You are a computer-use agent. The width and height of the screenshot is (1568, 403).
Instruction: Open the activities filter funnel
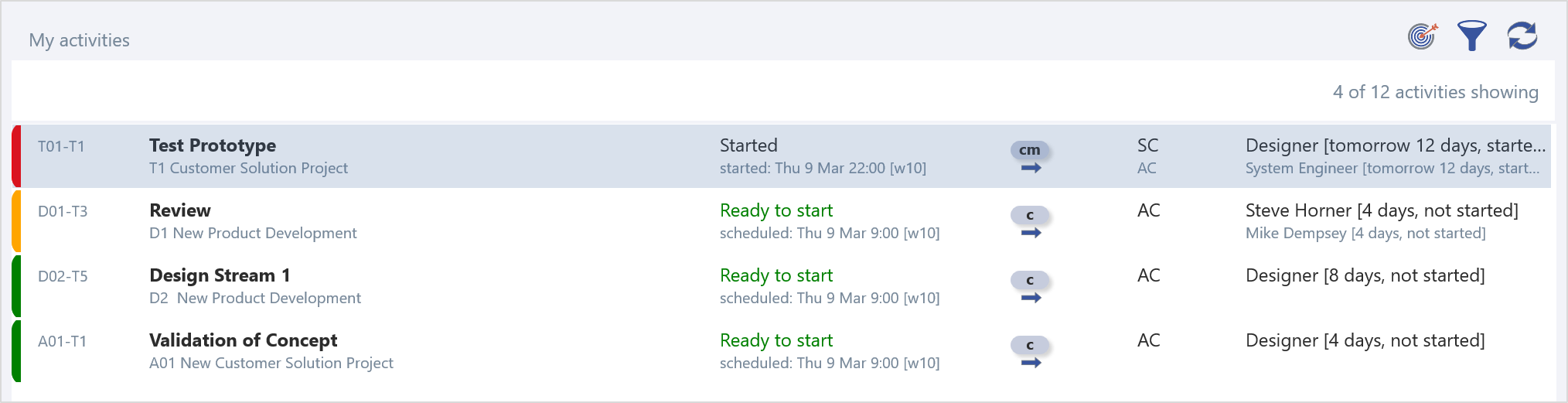click(1471, 36)
